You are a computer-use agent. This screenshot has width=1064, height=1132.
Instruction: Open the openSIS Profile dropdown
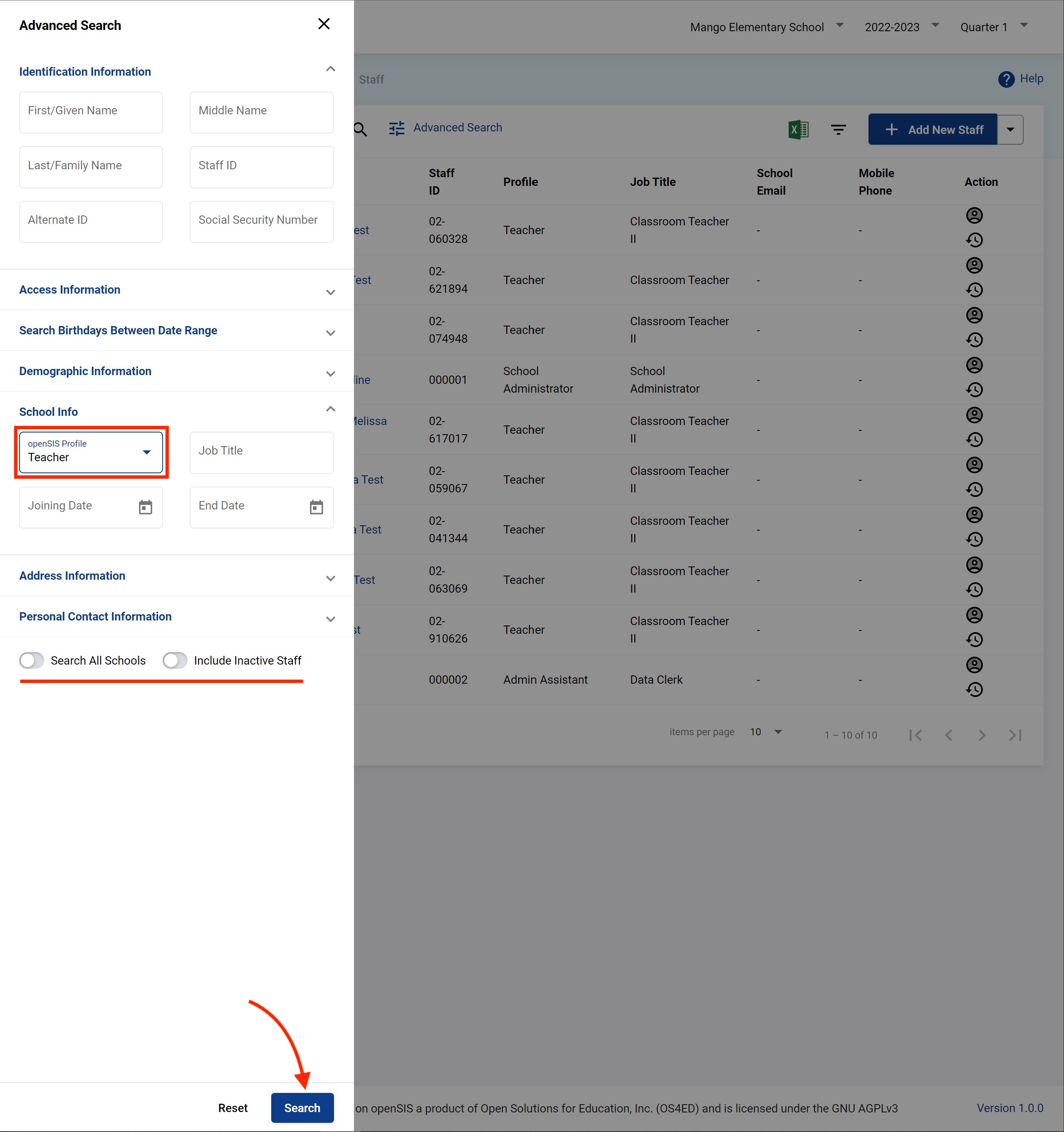91,453
